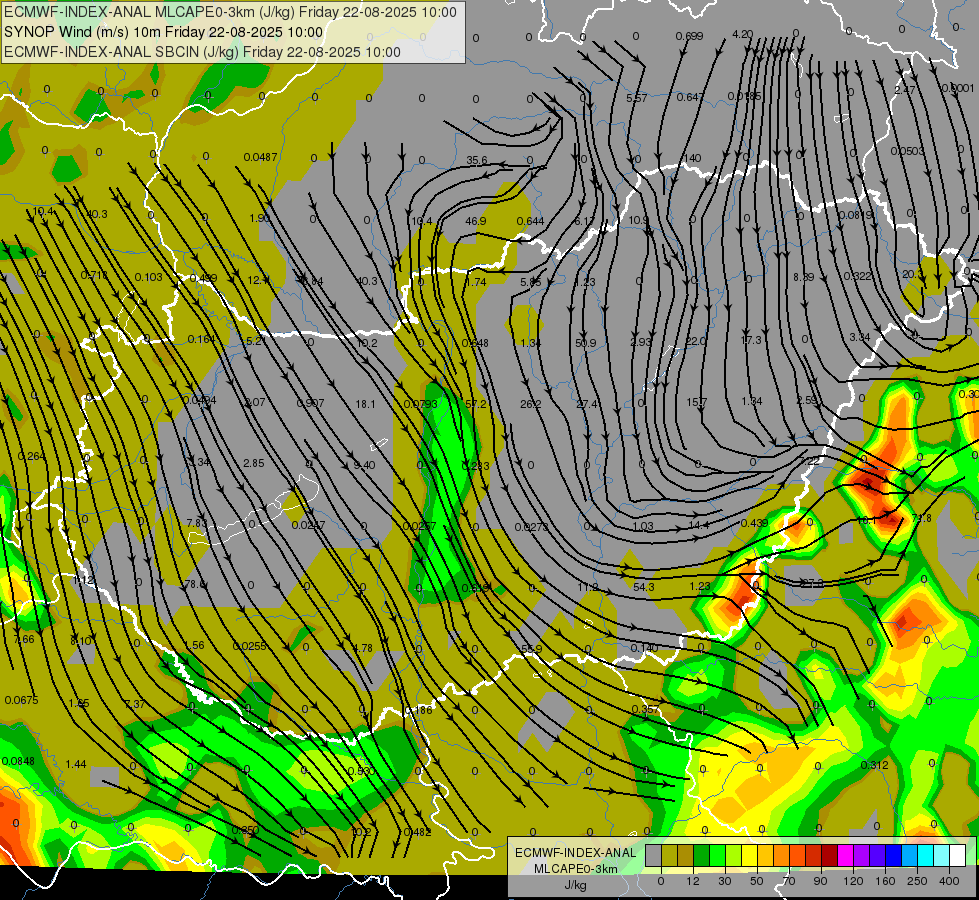Click the map value 55.9
The width and height of the screenshot is (979, 900).
[531, 650]
